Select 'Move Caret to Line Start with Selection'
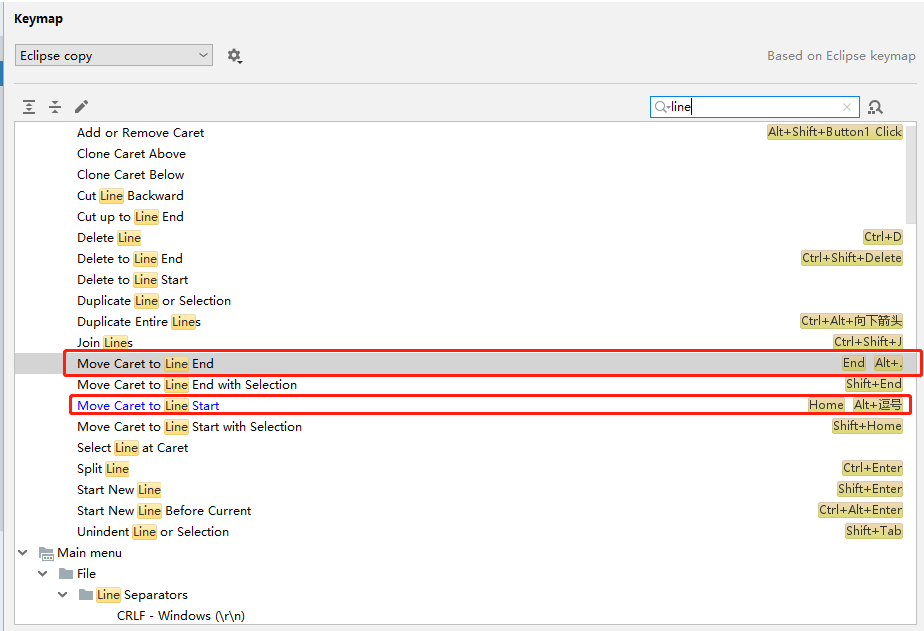 tap(189, 427)
